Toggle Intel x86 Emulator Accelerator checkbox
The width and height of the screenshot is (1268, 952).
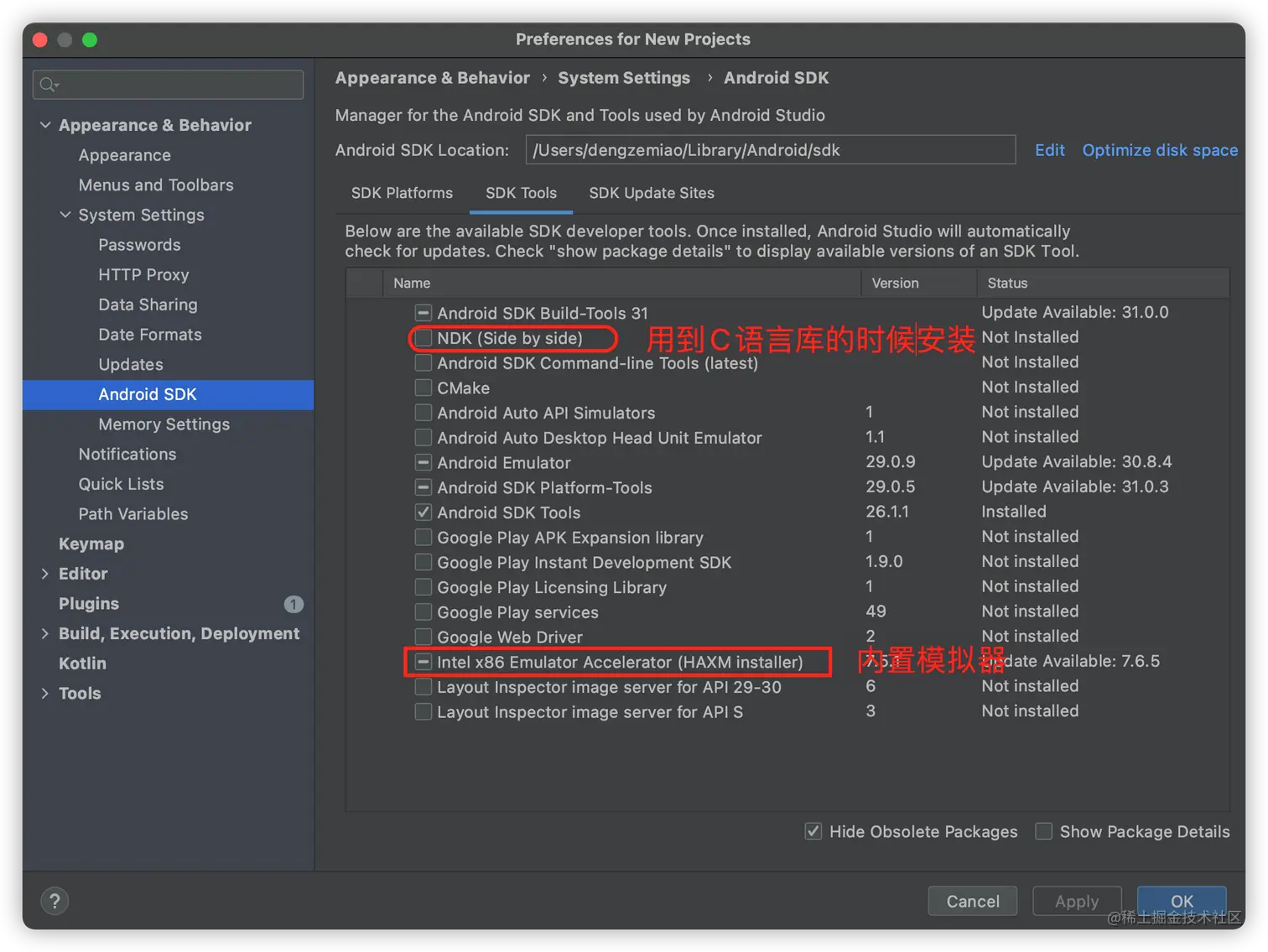click(x=424, y=662)
